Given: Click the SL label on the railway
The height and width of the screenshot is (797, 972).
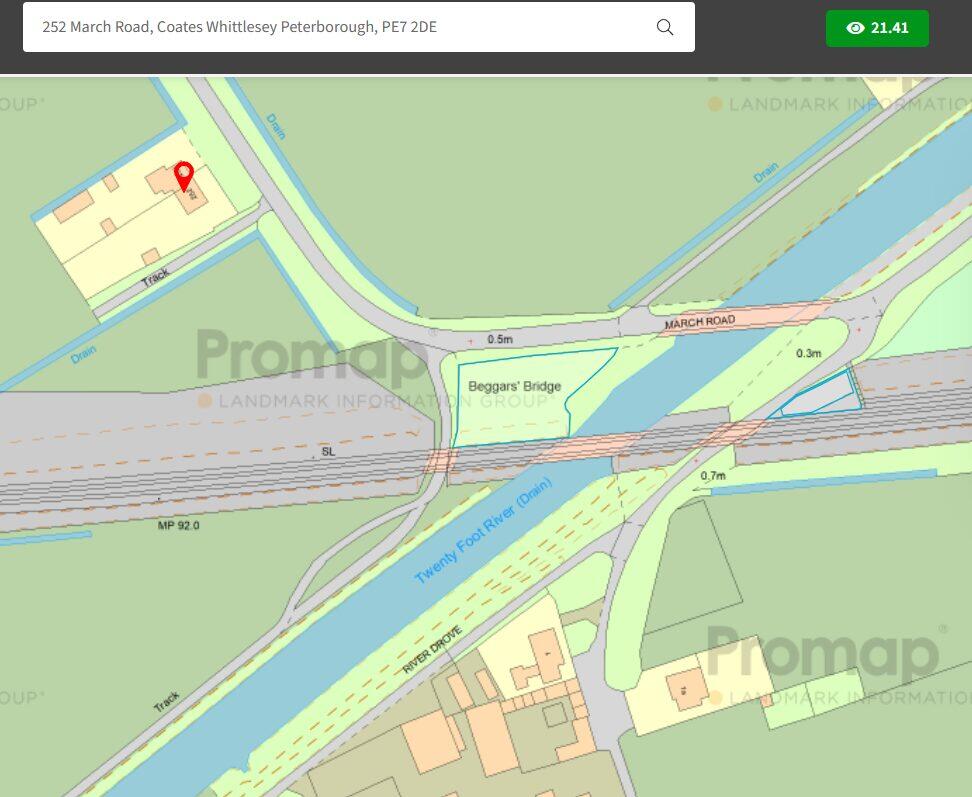Looking at the screenshot, I should (x=328, y=452).
